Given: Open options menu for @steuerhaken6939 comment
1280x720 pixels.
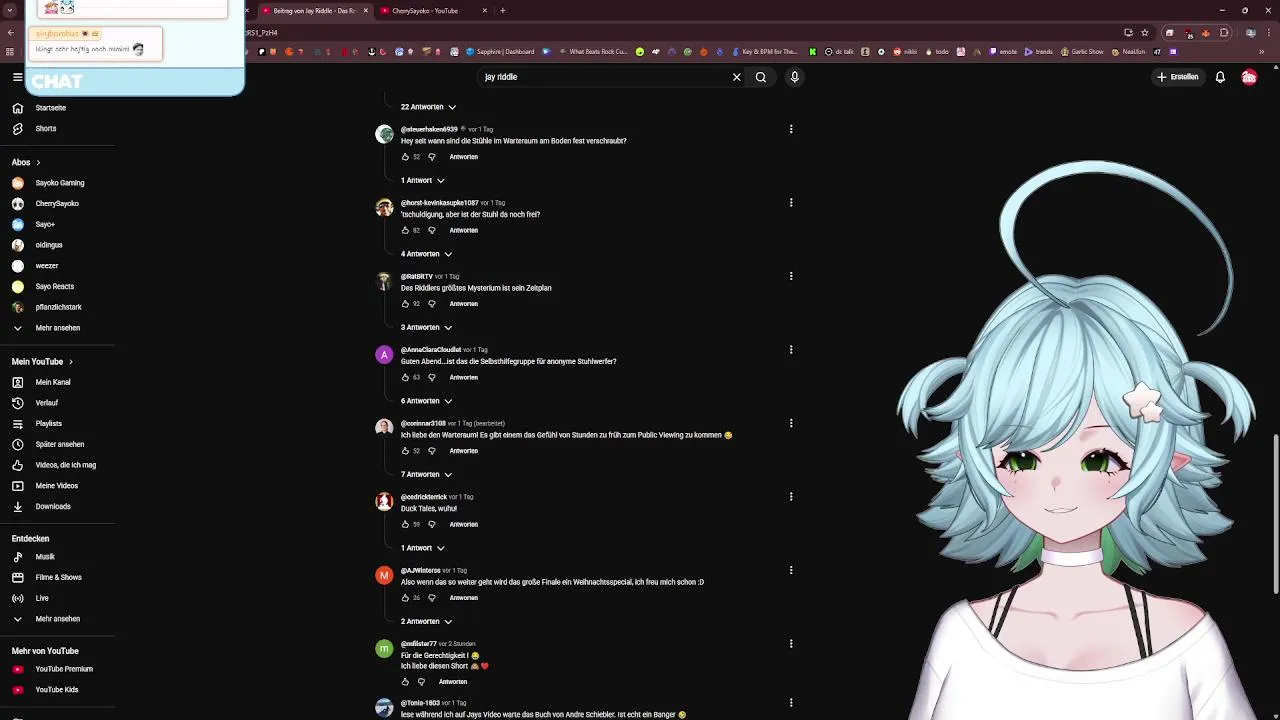Looking at the screenshot, I should [791, 129].
